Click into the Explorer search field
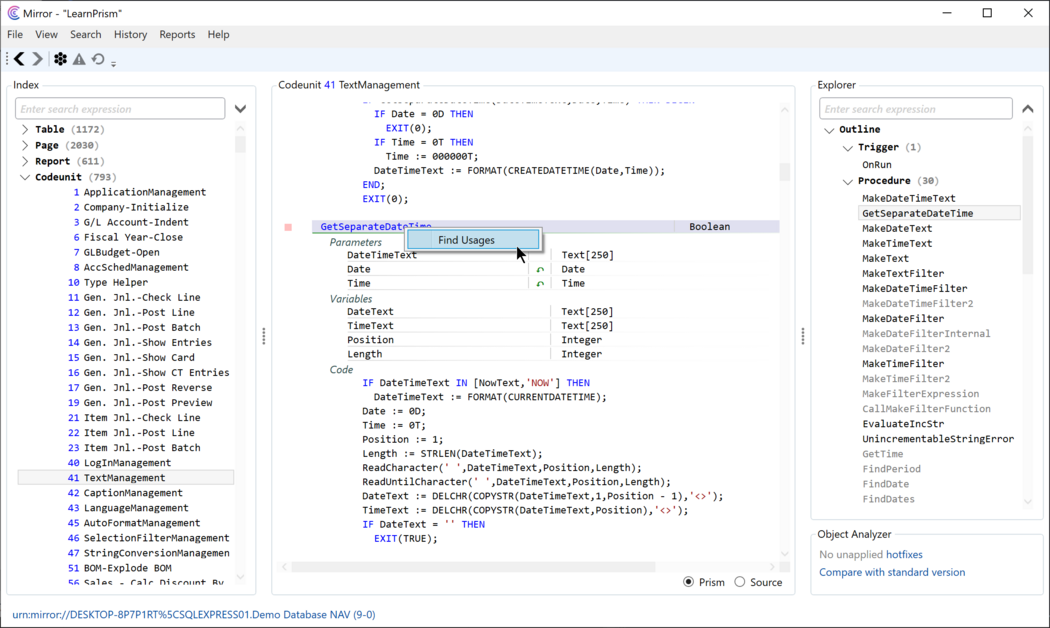Image resolution: width=1050 pixels, height=628 pixels. coord(915,108)
